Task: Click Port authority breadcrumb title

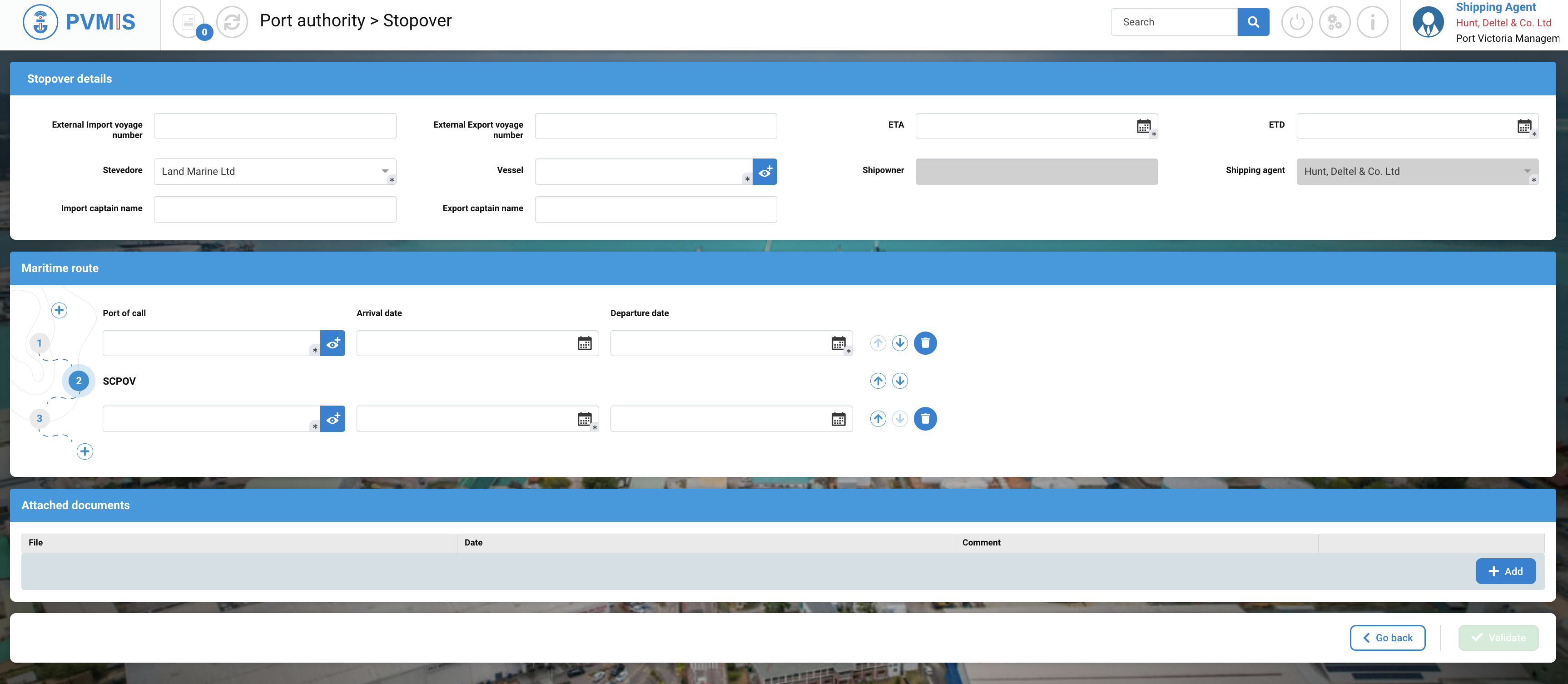Action: (x=312, y=21)
